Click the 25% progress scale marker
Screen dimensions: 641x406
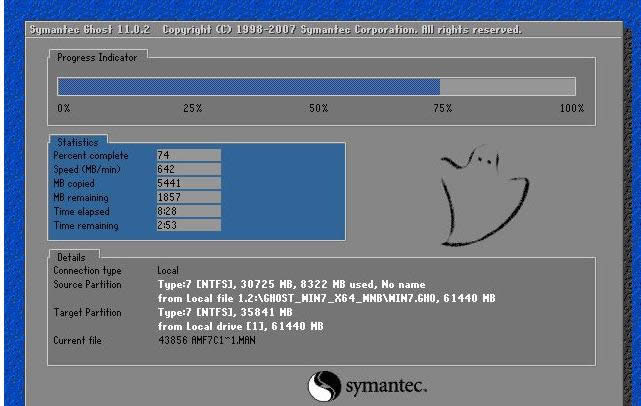point(193,108)
